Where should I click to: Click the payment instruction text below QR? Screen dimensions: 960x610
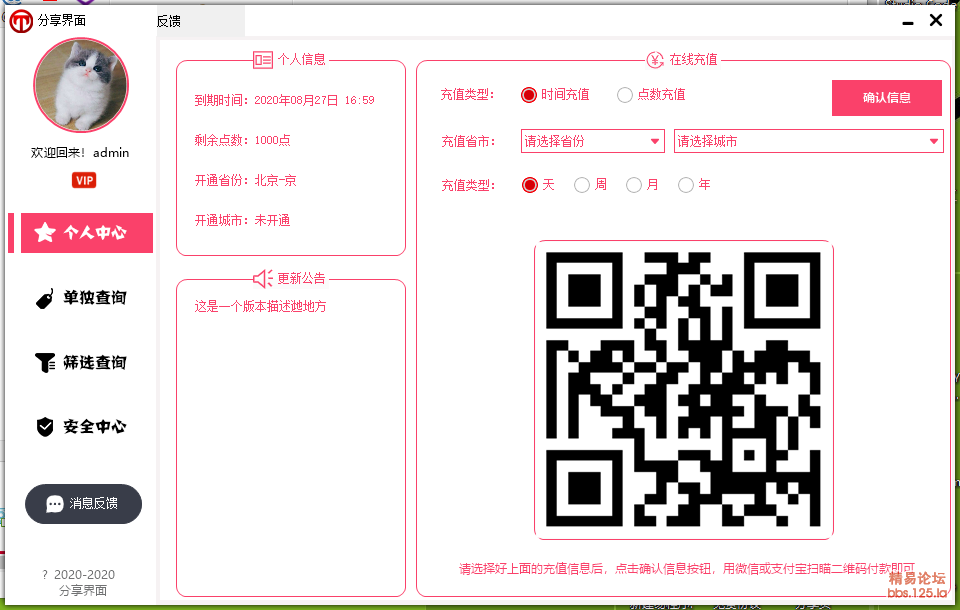[x=687, y=569]
